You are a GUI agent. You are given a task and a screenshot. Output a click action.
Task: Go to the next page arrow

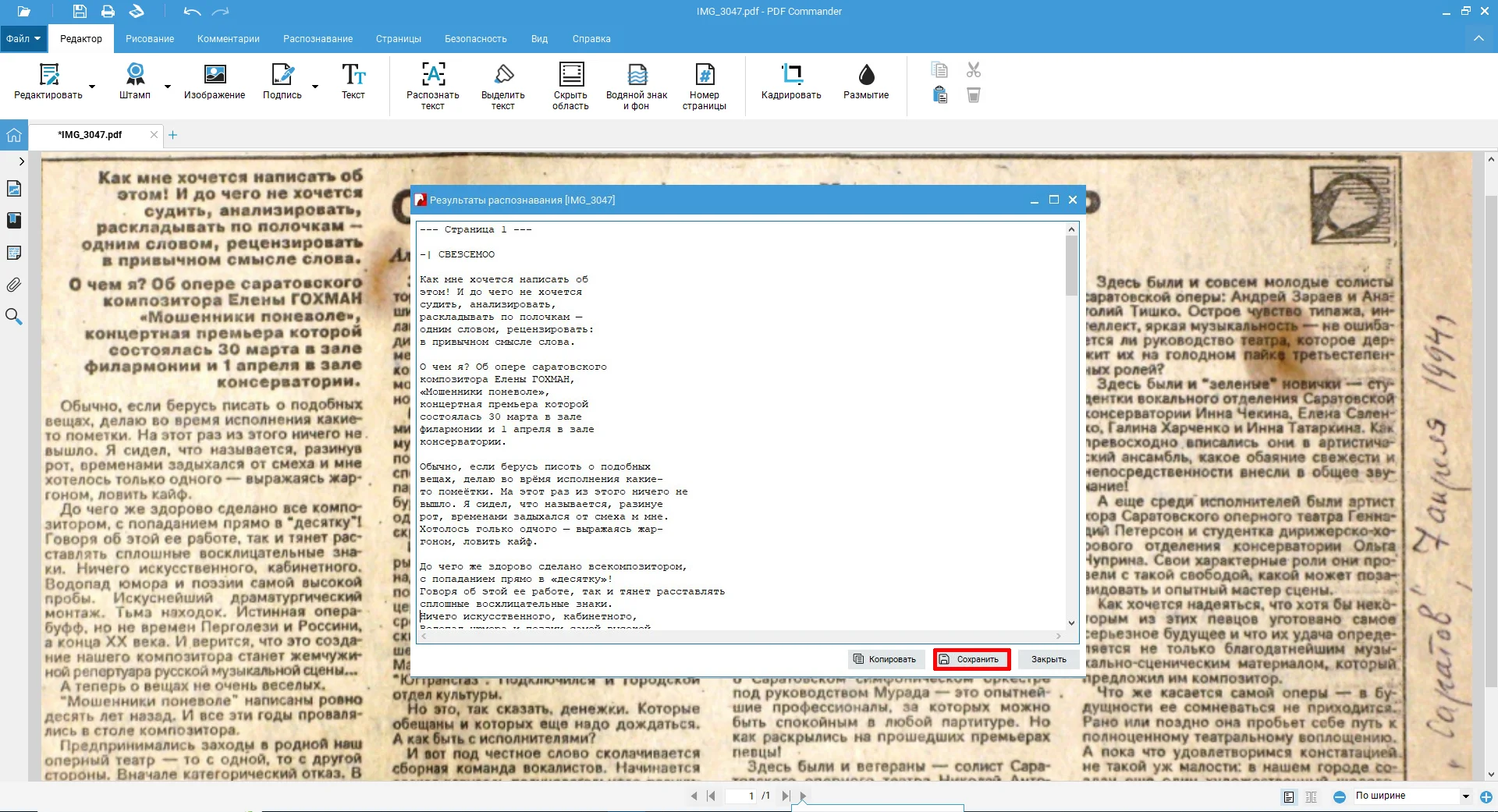click(803, 796)
